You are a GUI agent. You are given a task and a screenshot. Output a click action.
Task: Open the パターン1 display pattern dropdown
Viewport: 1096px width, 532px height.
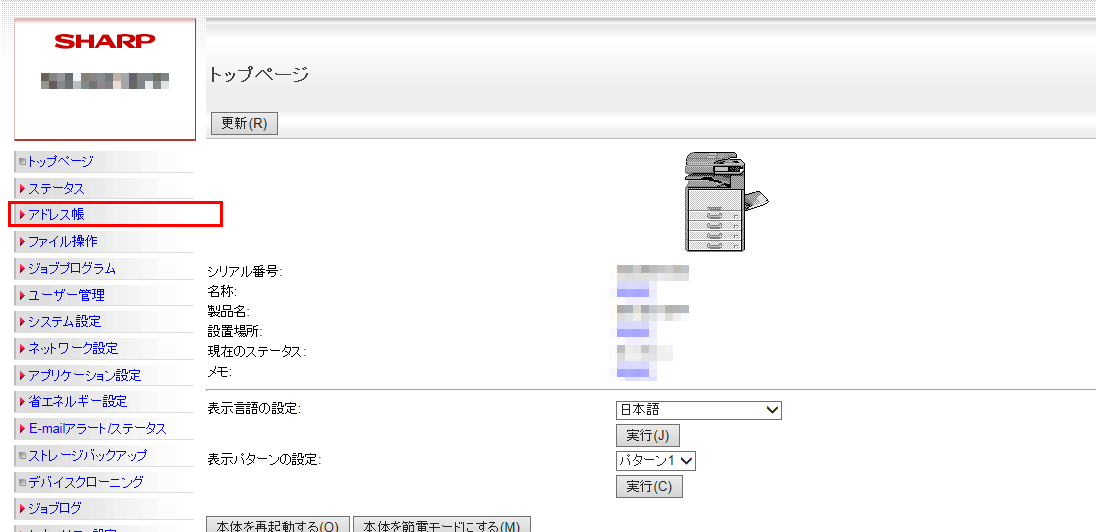coord(655,461)
